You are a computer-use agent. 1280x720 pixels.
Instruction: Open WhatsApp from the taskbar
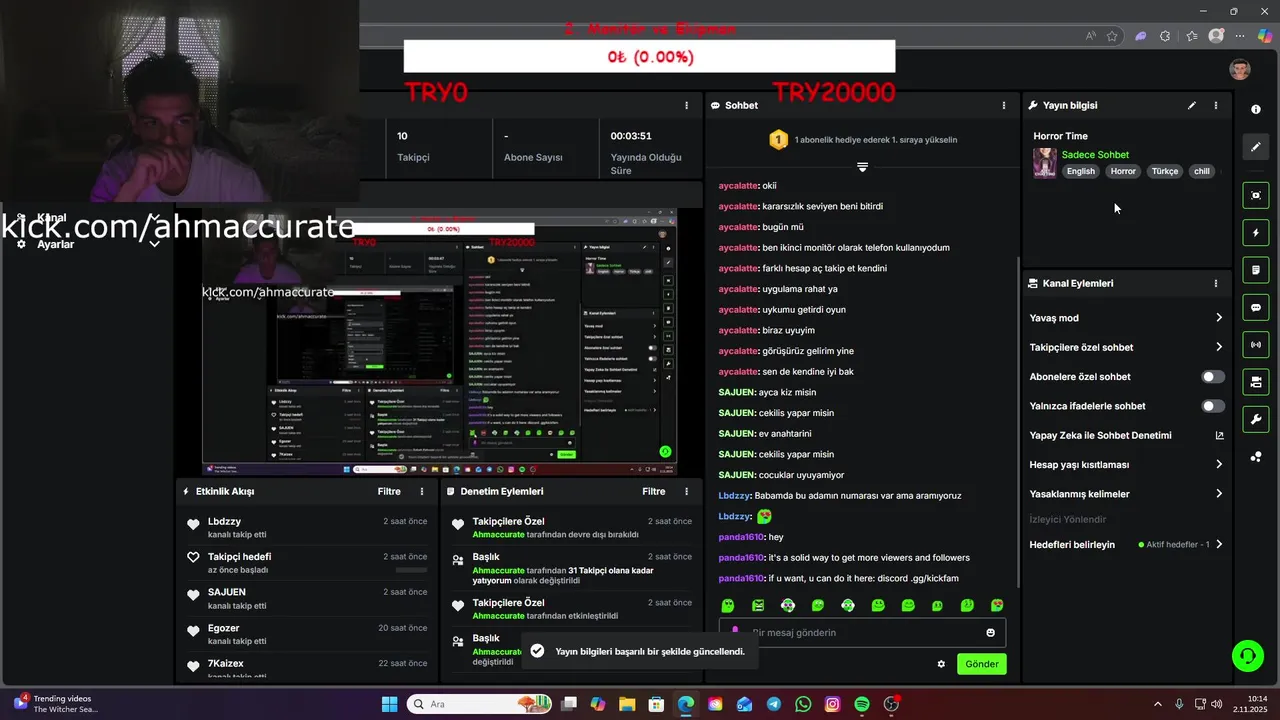pyautogui.click(x=803, y=704)
